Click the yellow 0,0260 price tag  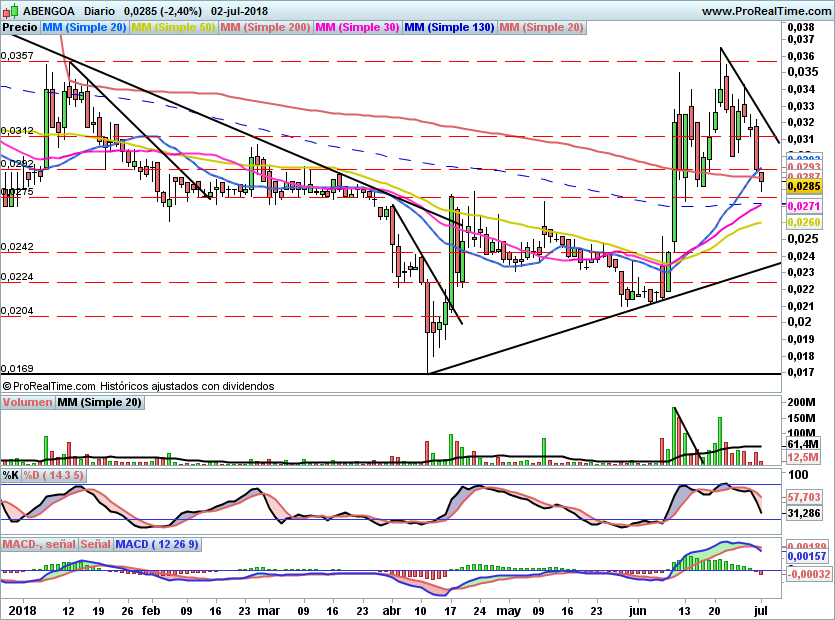coord(804,221)
